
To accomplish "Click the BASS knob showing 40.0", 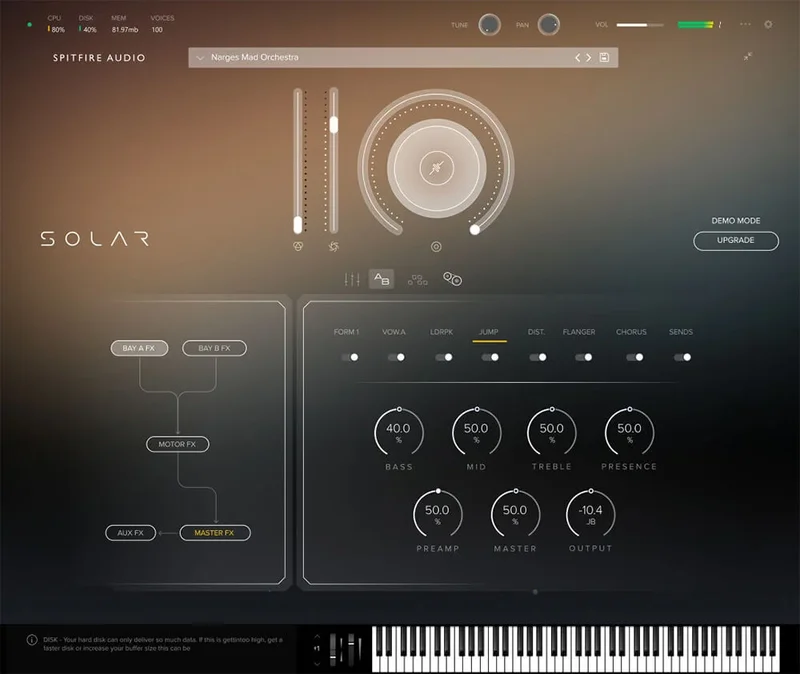I will pyautogui.click(x=399, y=432).
